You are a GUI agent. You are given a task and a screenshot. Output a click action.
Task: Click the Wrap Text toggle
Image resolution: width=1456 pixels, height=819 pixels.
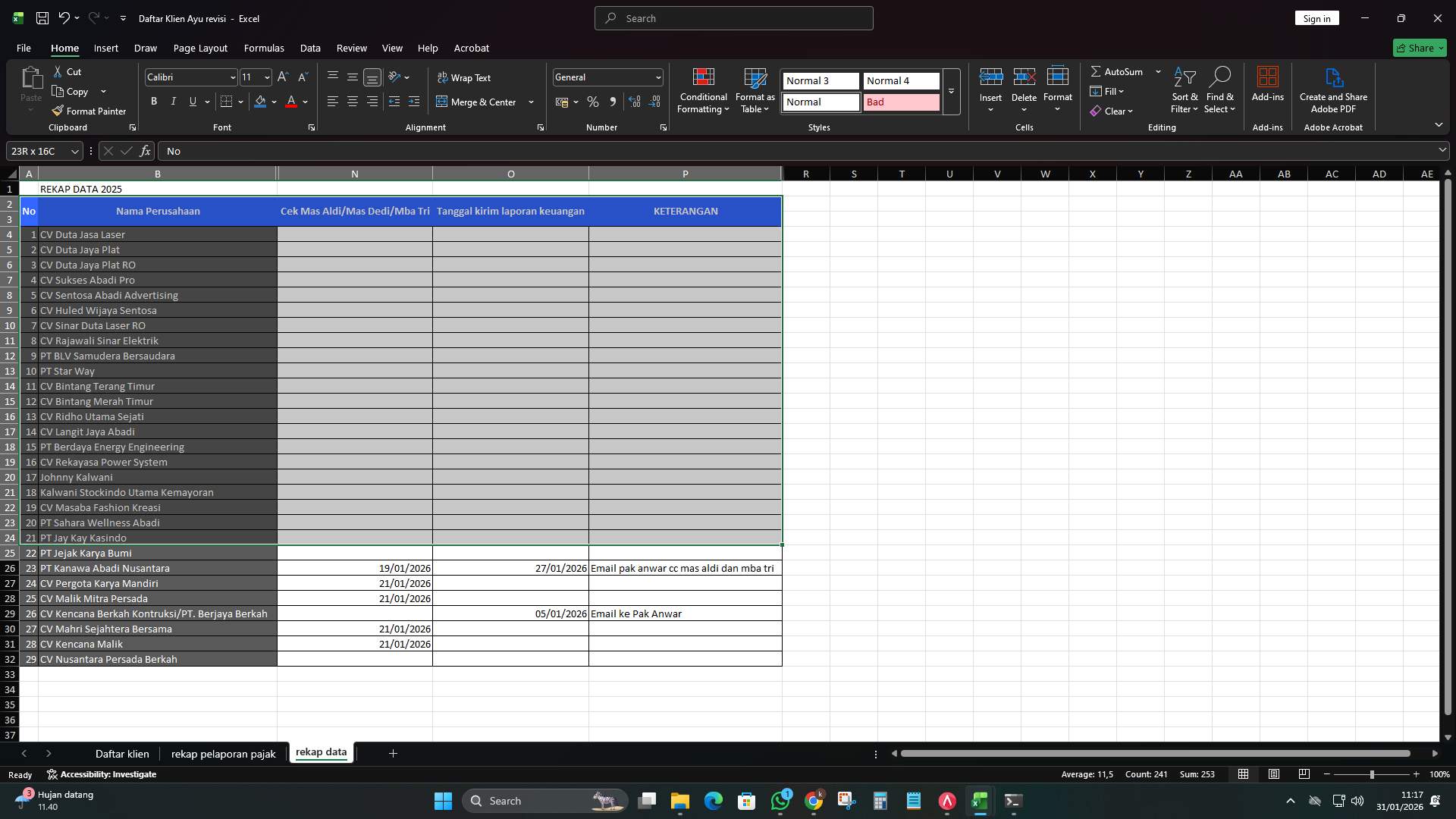(x=465, y=77)
